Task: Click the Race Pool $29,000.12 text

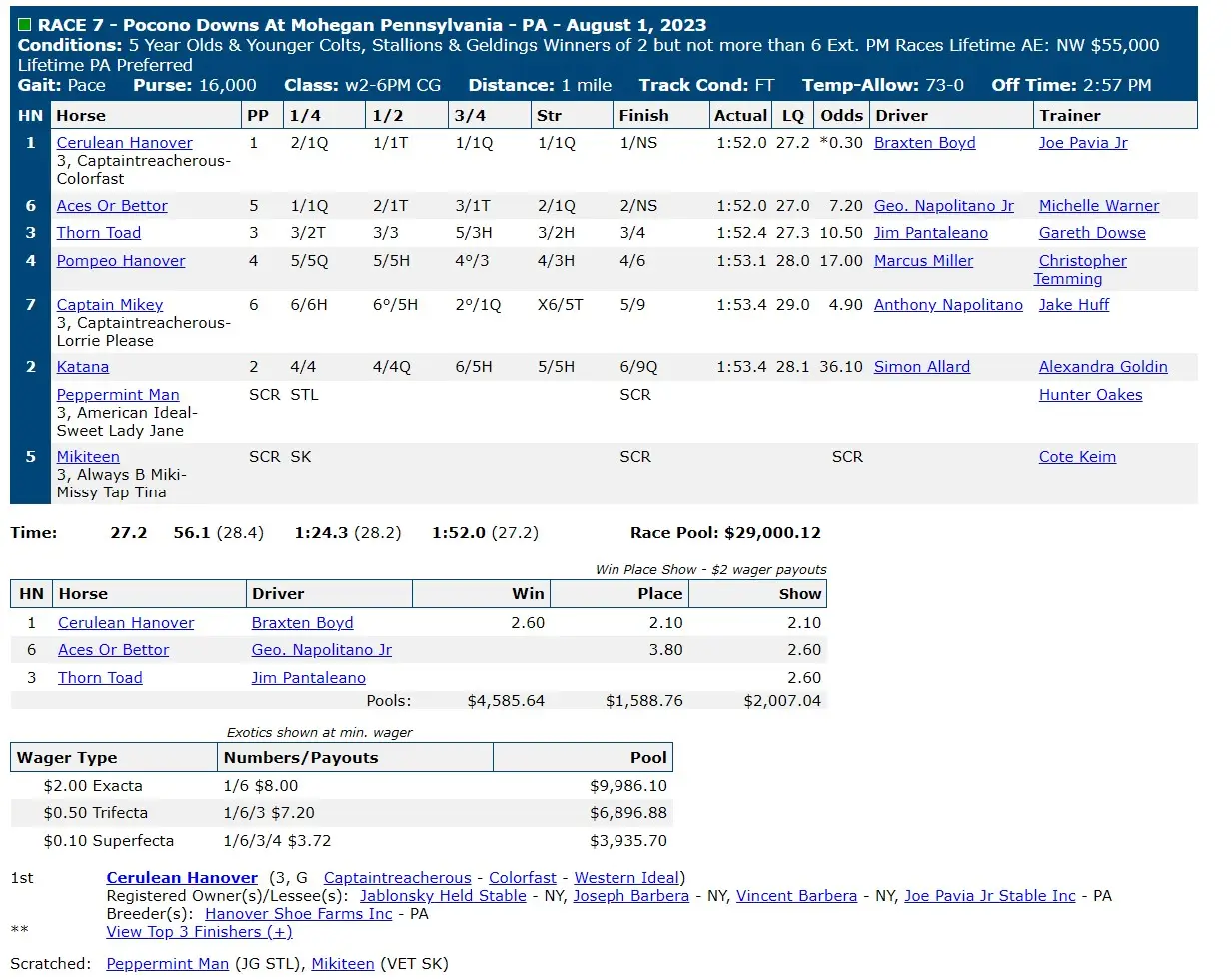Action: point(725,533)
